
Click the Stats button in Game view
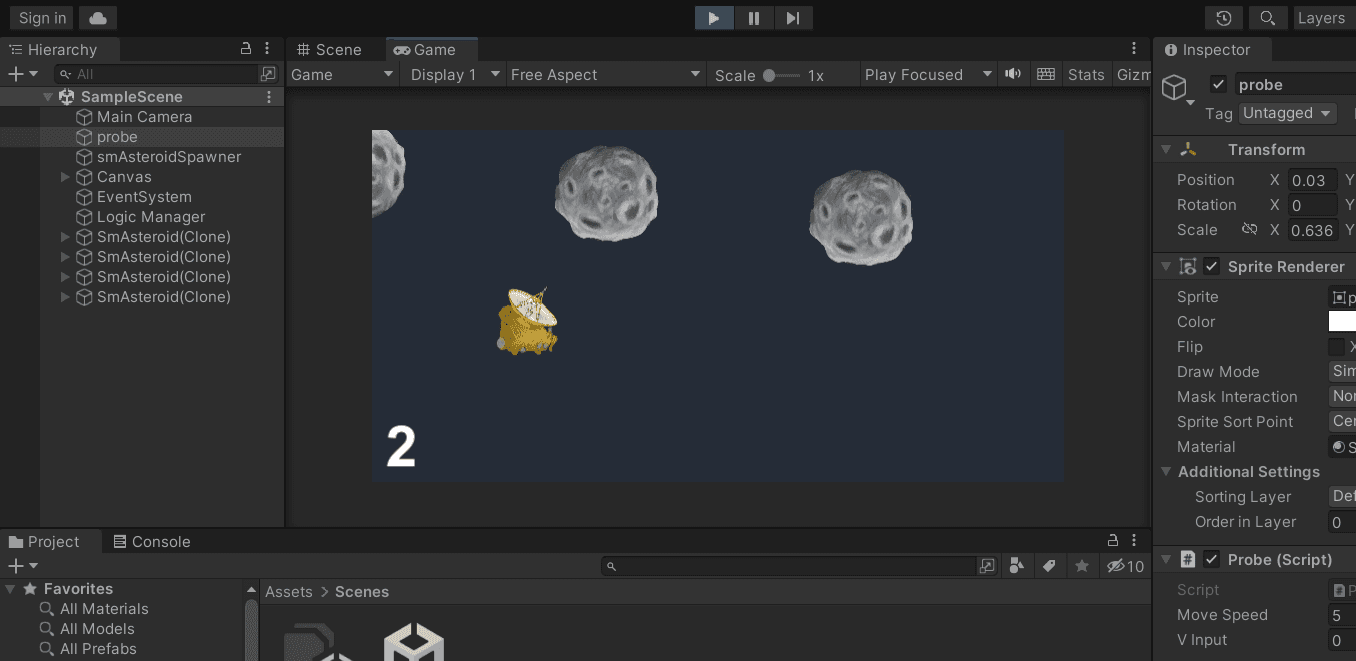1086,75
